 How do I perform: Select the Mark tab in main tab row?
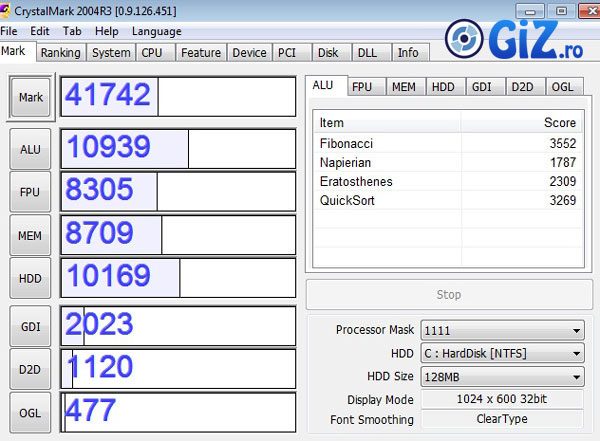(17, 51)
